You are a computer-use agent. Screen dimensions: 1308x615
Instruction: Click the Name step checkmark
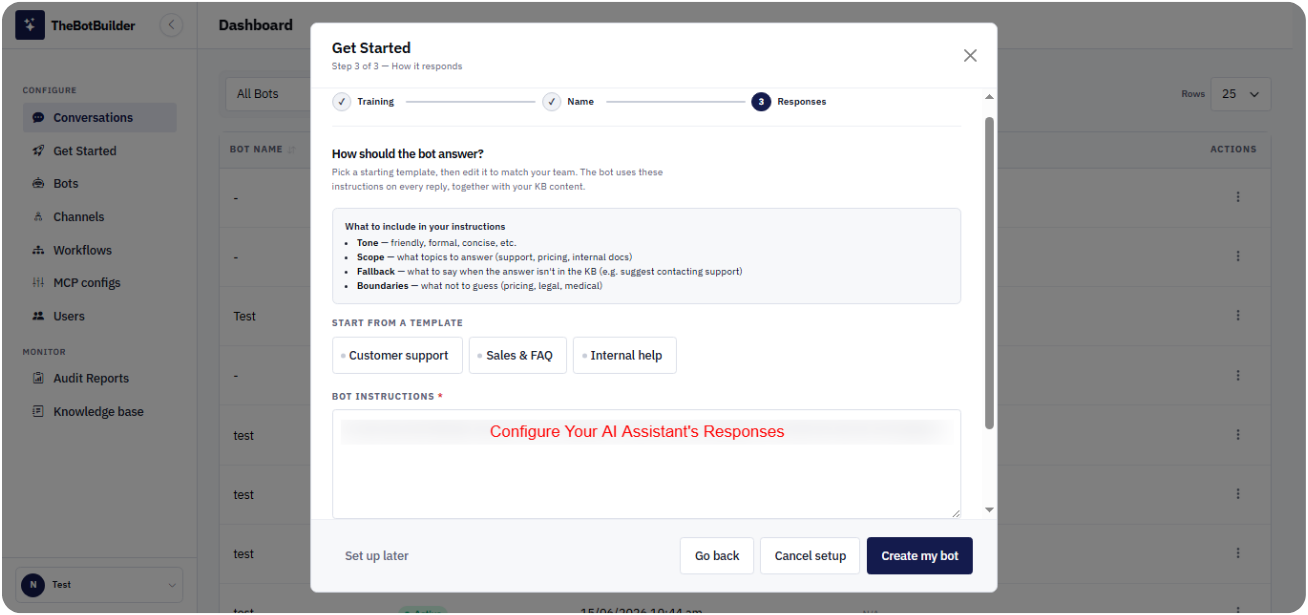point(552,102)
